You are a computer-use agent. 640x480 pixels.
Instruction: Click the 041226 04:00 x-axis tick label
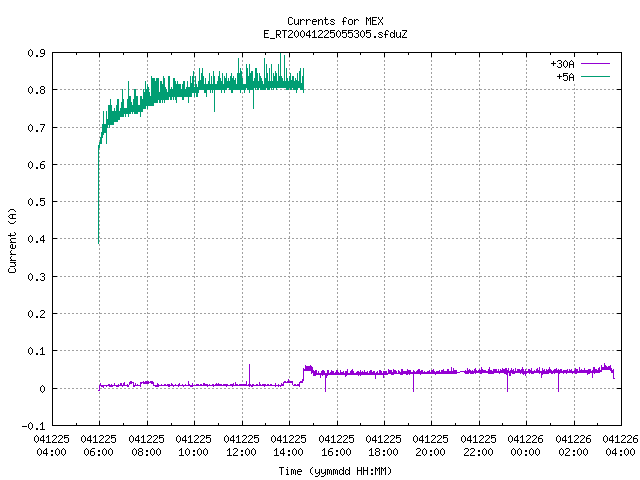[620, 446]
